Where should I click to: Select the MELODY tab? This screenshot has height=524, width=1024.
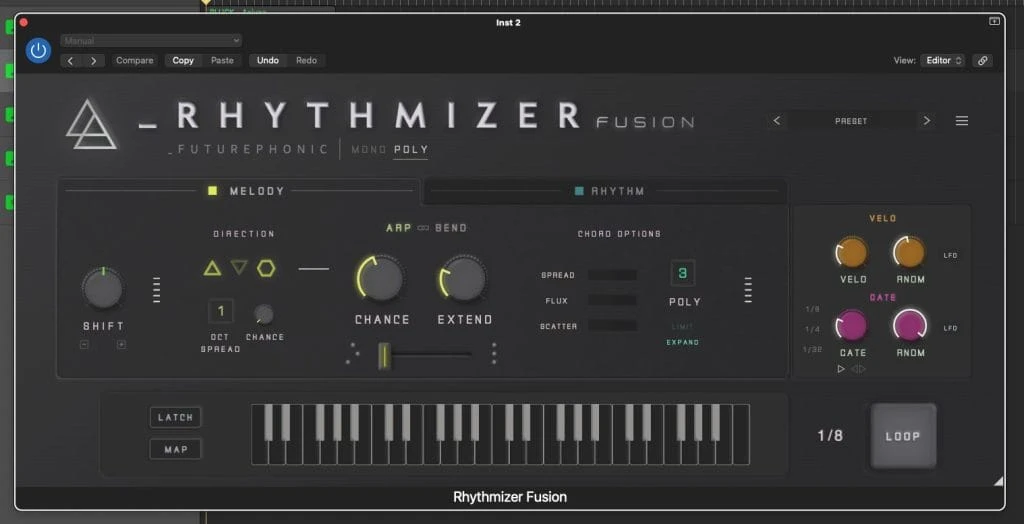(x=239, y=191)
